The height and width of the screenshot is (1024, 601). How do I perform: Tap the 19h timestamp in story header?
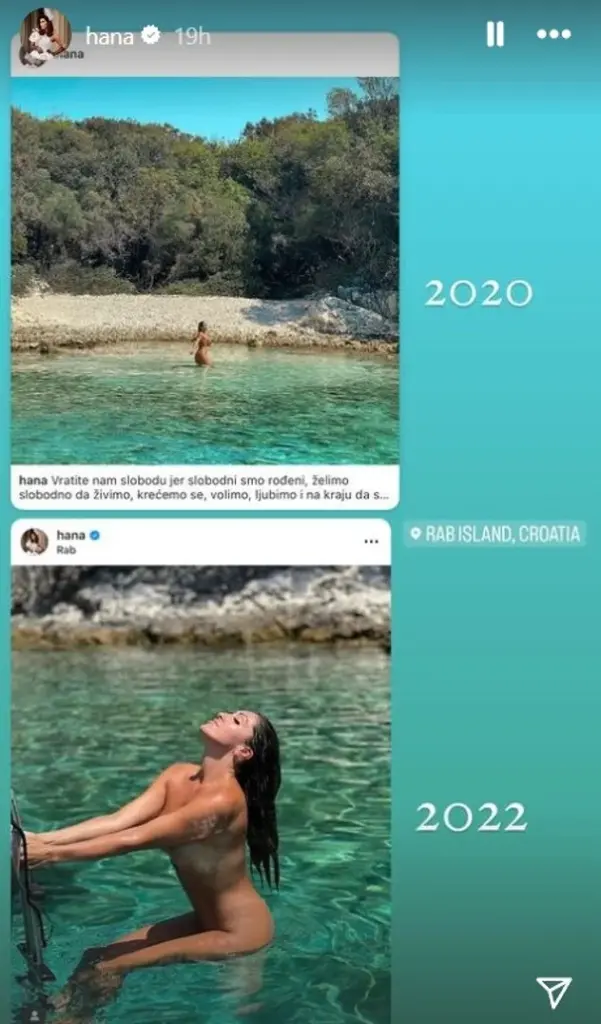tap(193, 36)
